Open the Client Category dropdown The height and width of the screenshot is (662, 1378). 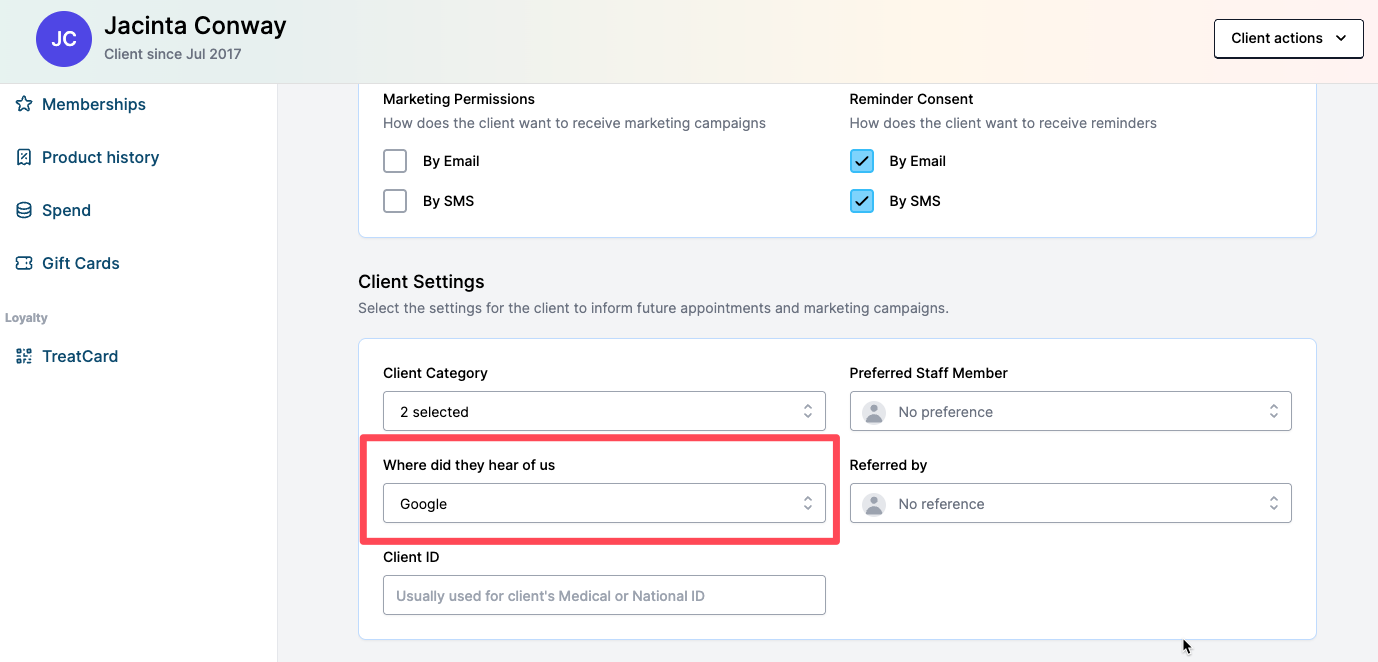click(x=604, y=411)
